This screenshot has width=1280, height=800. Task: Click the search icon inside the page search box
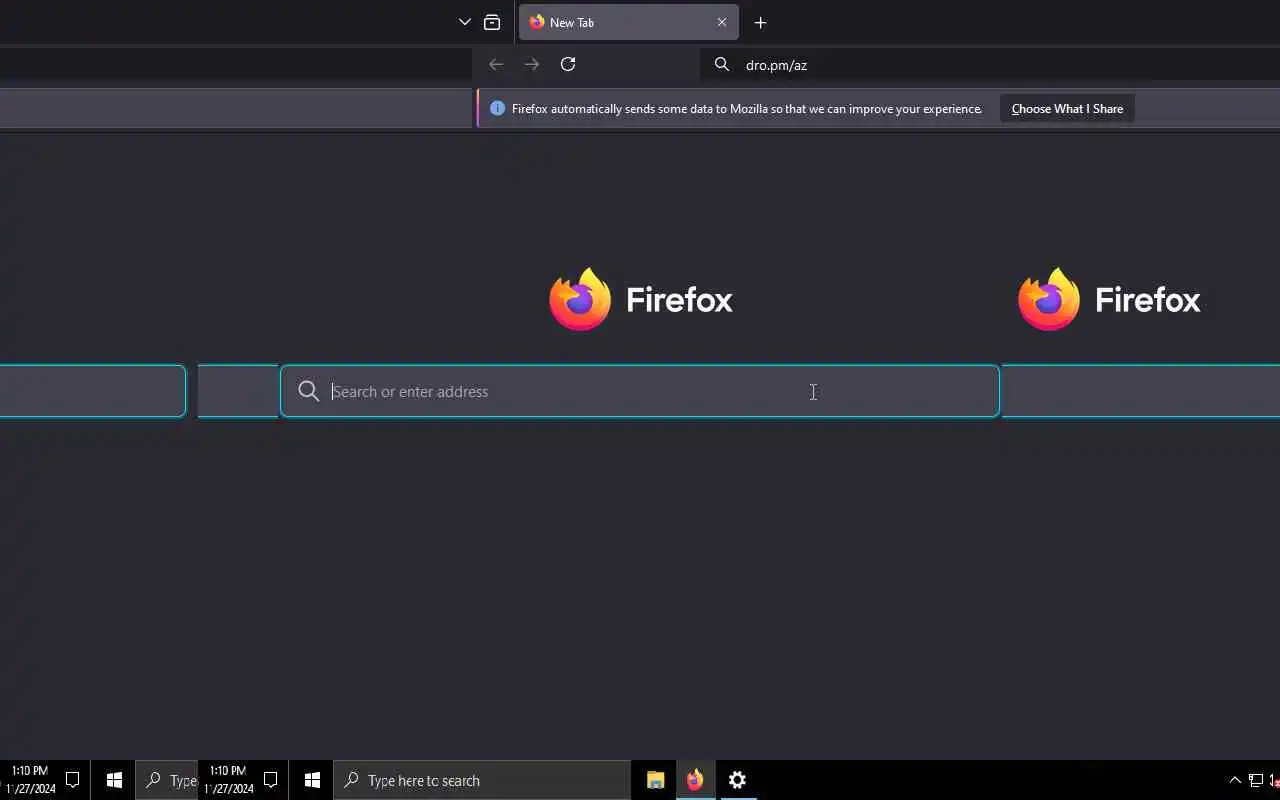(309, 391)
